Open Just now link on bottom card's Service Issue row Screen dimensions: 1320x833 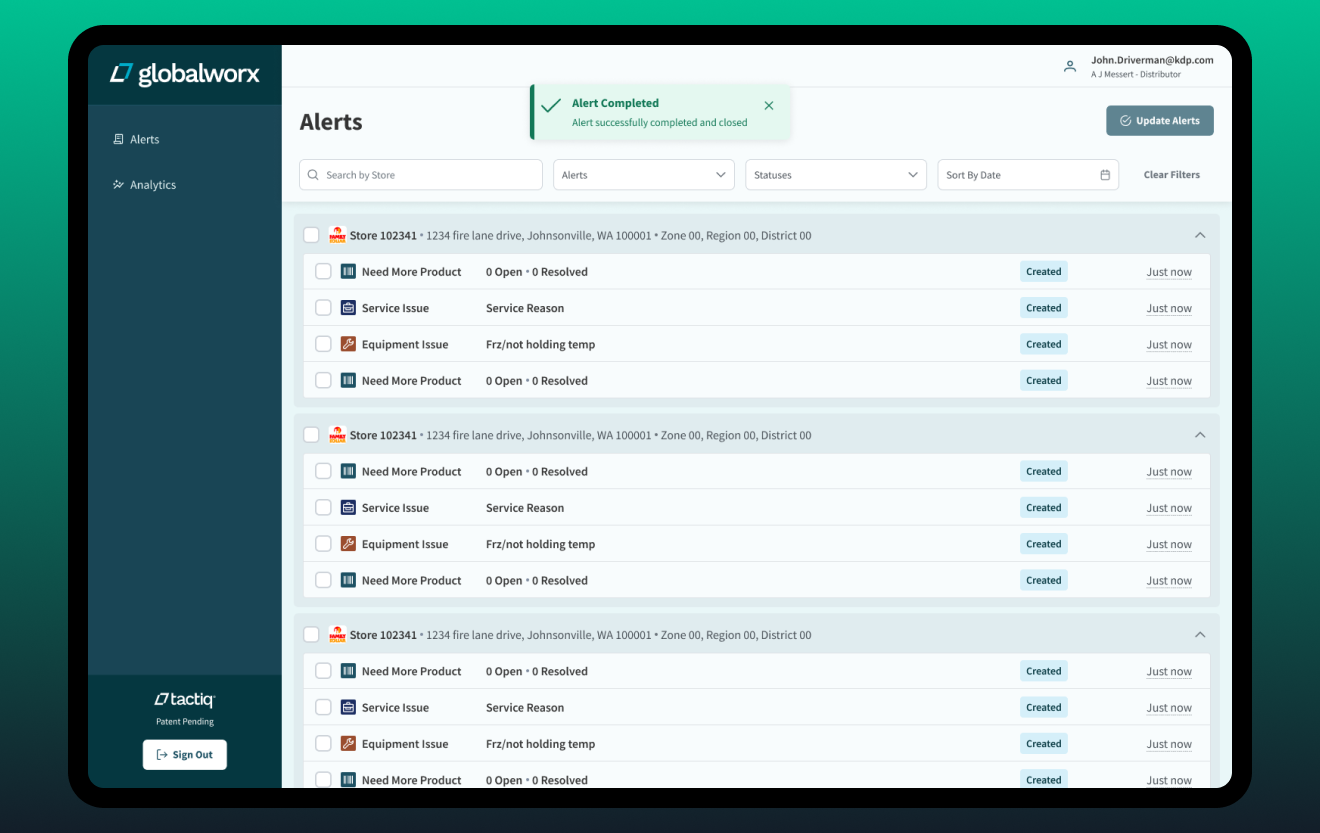pyautogui.click(x=1169, y=708)
